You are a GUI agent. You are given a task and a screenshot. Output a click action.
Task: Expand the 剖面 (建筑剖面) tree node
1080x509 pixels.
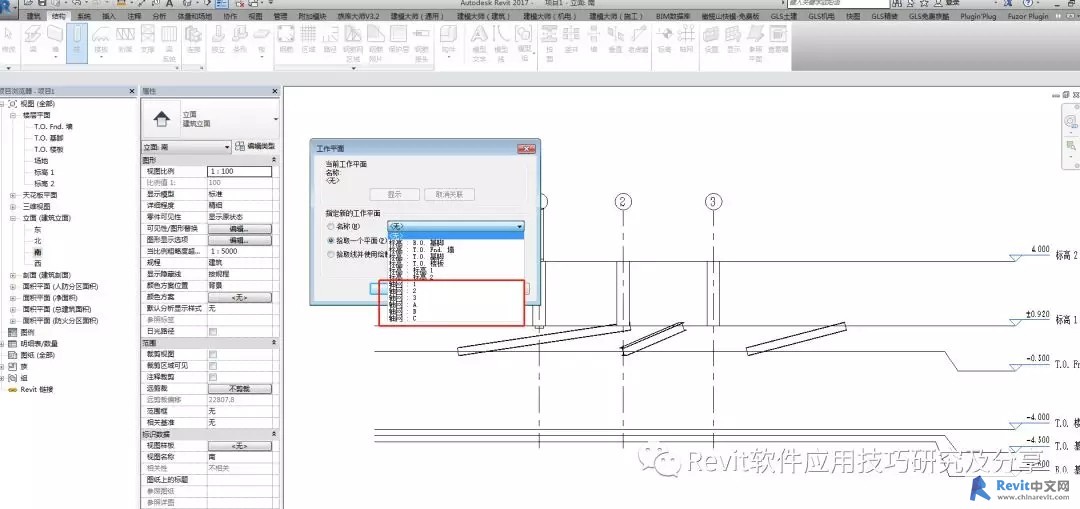point(13,275)
